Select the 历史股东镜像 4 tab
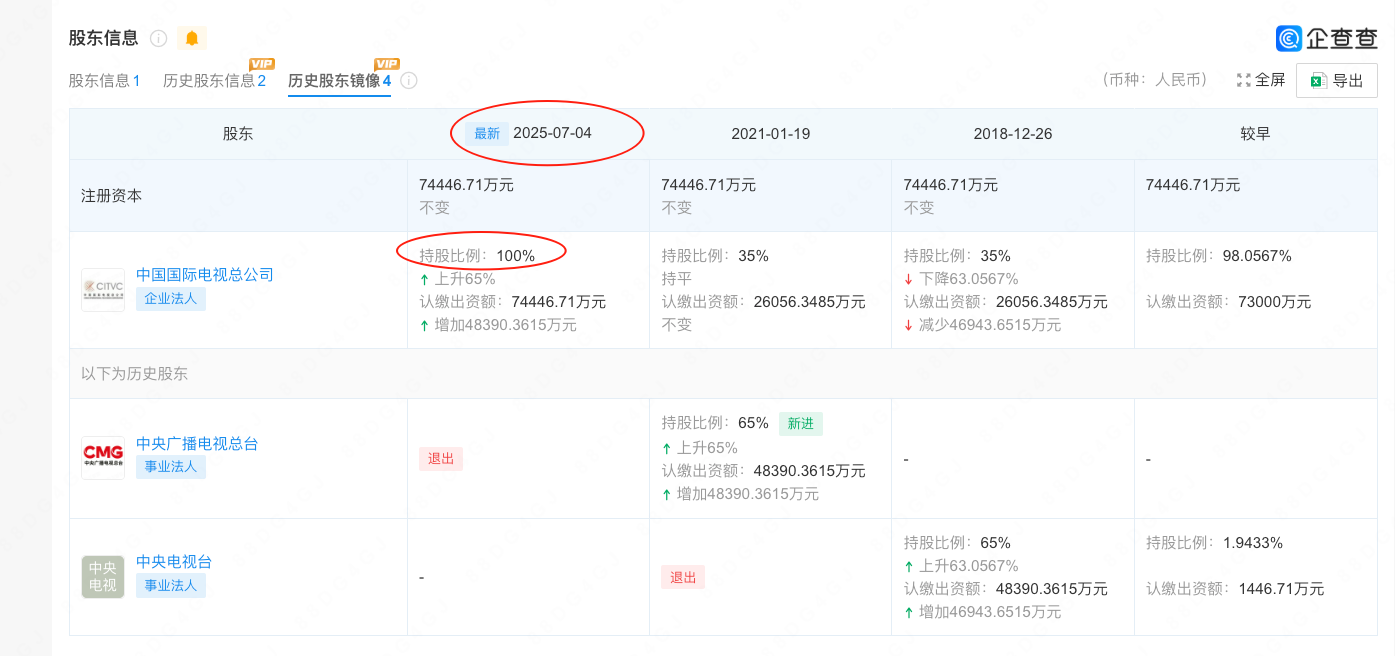 pos(339,80)
